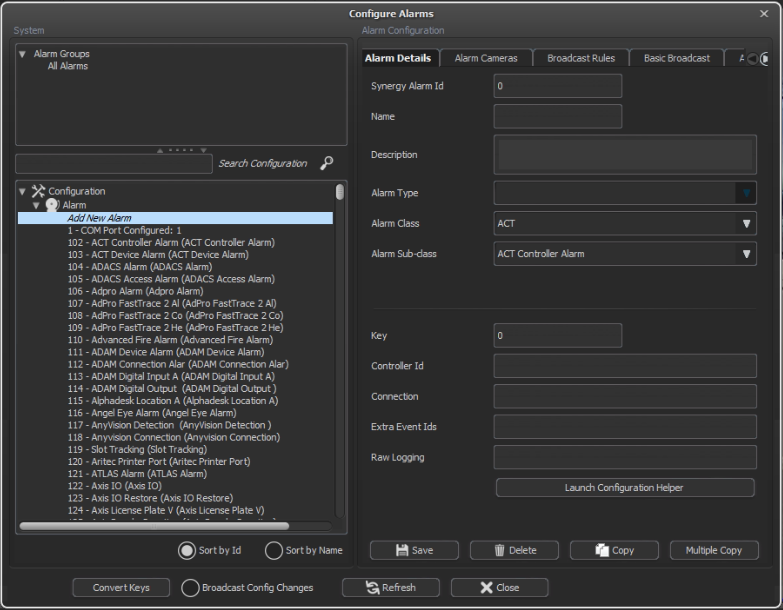Click the Alarm node icon in tree
Screen dimensions: 783x610
(x=52, y=205)
